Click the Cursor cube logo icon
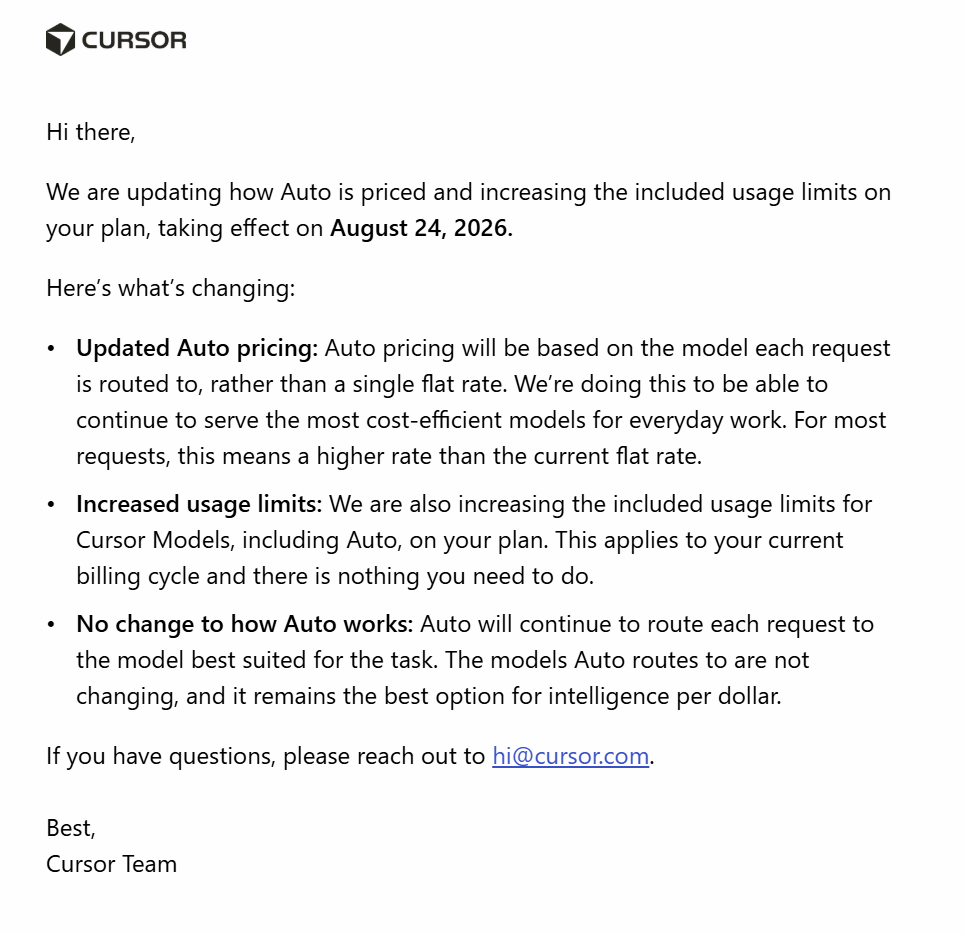Screen dimensions: 965x934 click(x=60, y=39)
